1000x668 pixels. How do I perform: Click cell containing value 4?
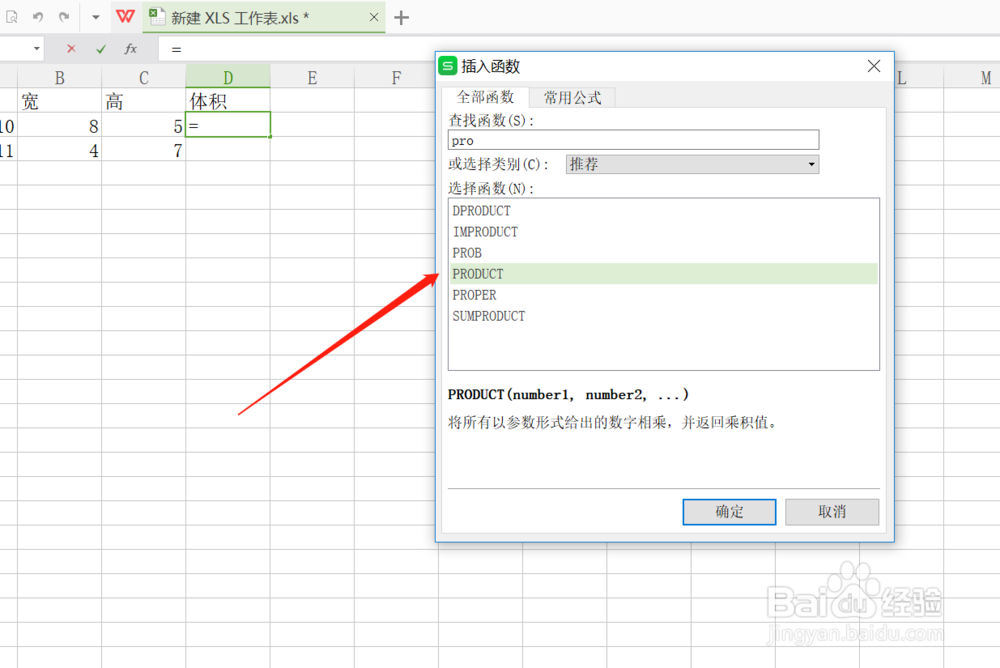[59, 151]
